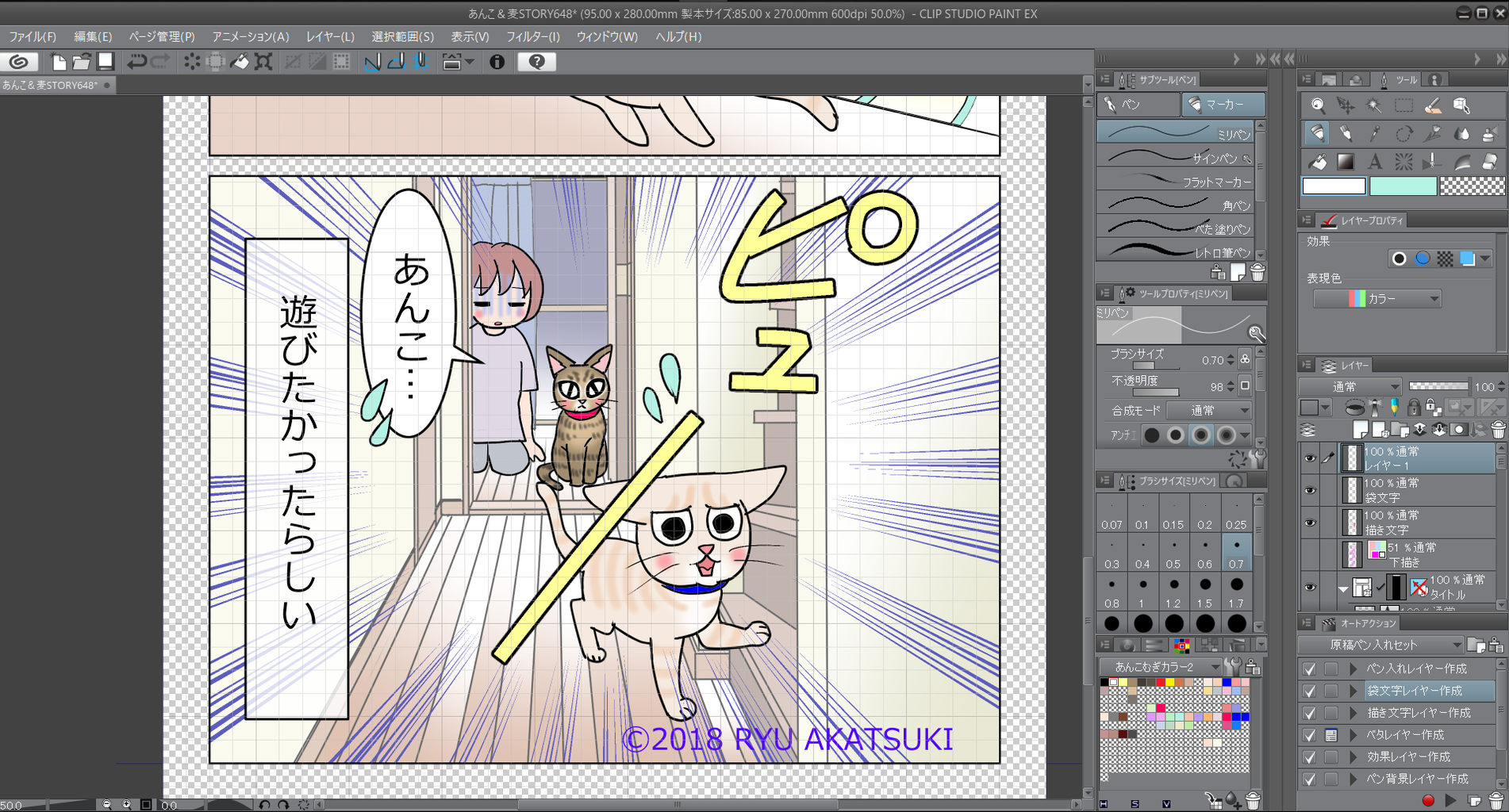Screen dimensions: 1509x812
Task: Click the Clip Studio launcher icon
Action: (19, 62)
